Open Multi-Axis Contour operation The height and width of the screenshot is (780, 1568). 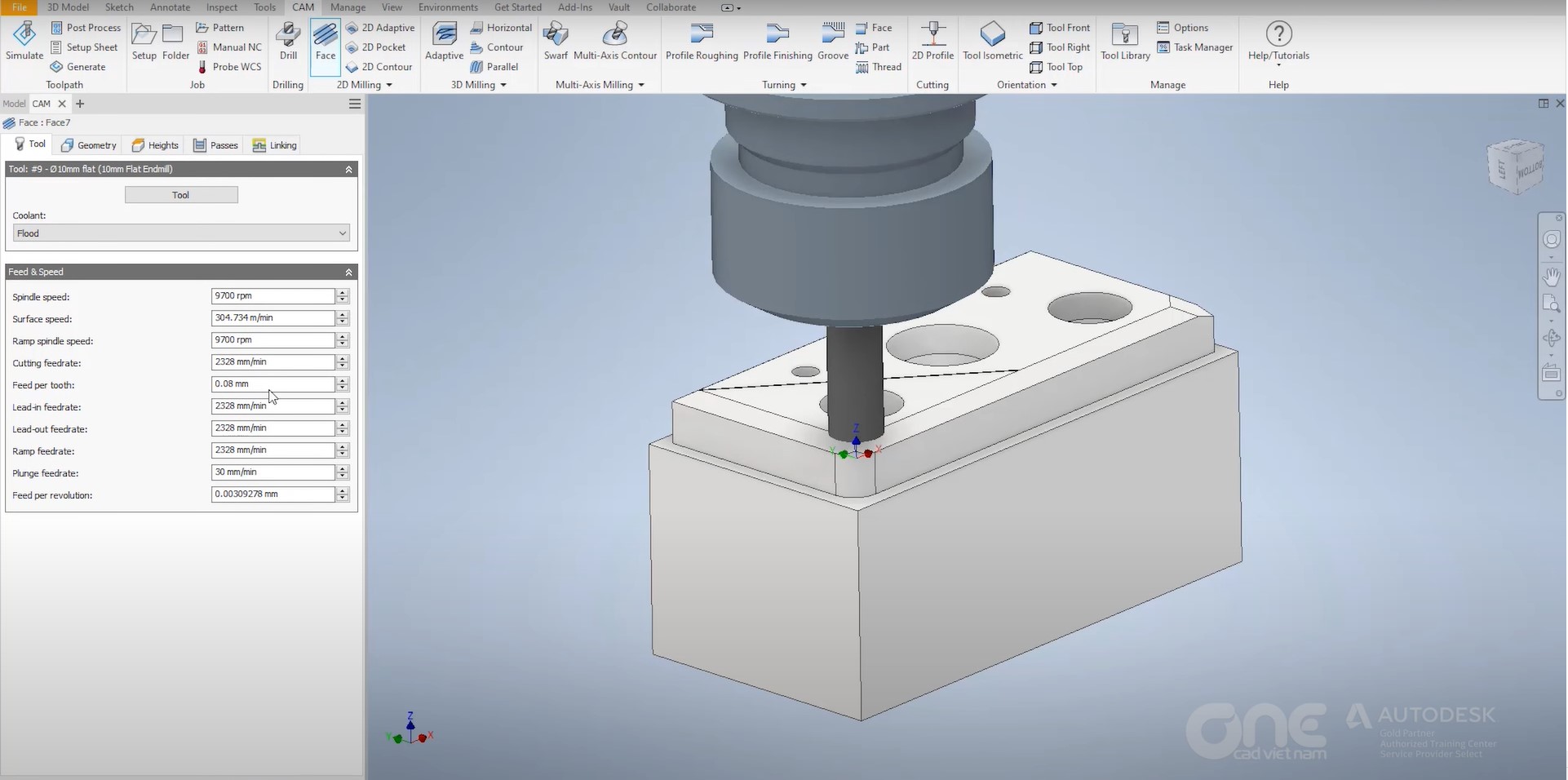tap(615, 42)
